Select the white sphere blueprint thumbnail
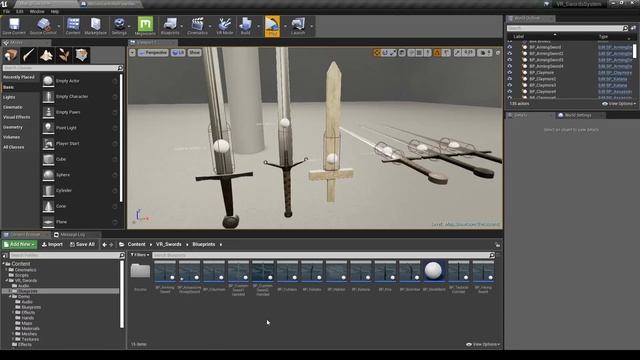Viewport: 640px width, 360px height. click(x=433, y=271)
